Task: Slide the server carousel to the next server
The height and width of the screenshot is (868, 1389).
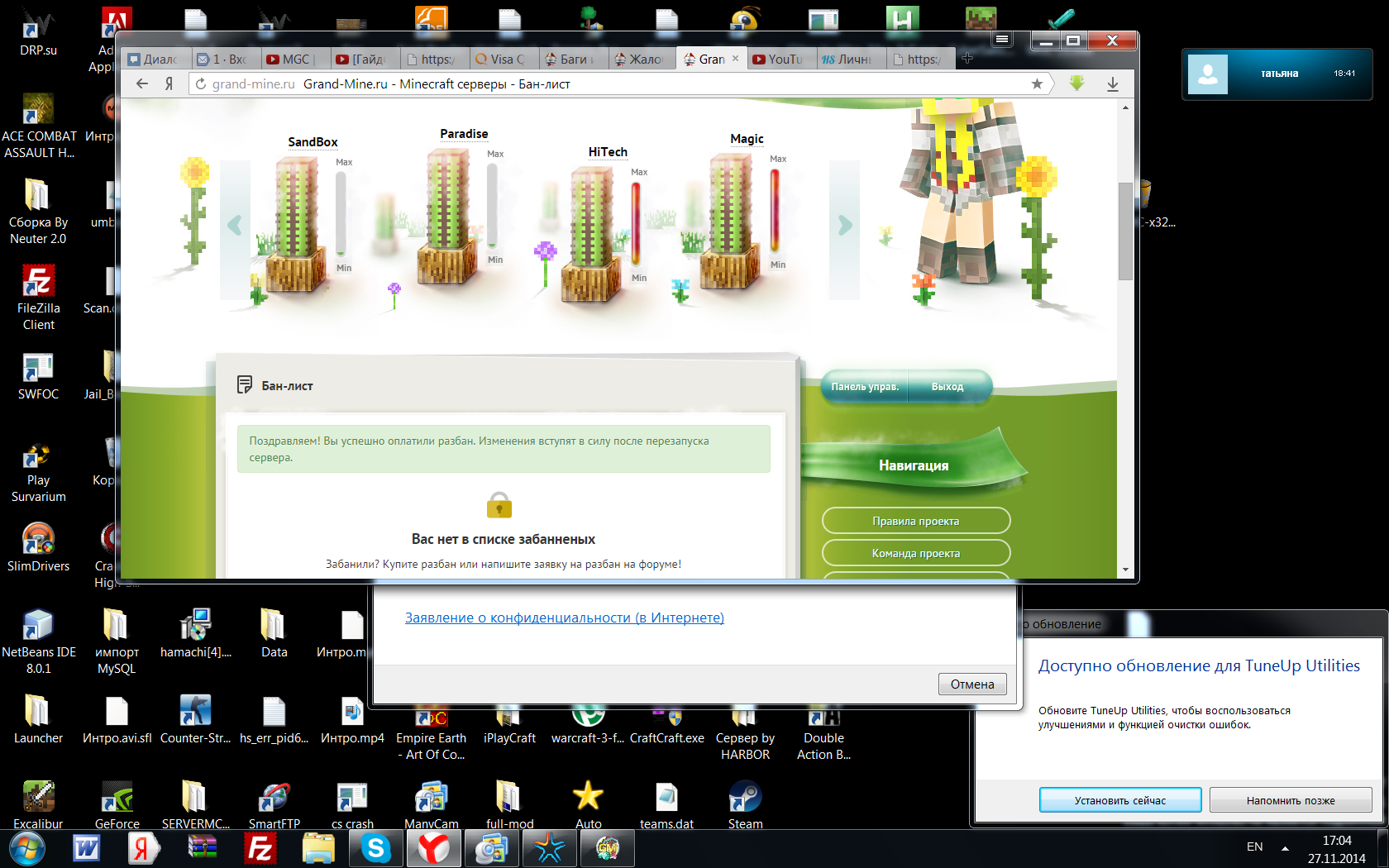Action: point(844,225)
